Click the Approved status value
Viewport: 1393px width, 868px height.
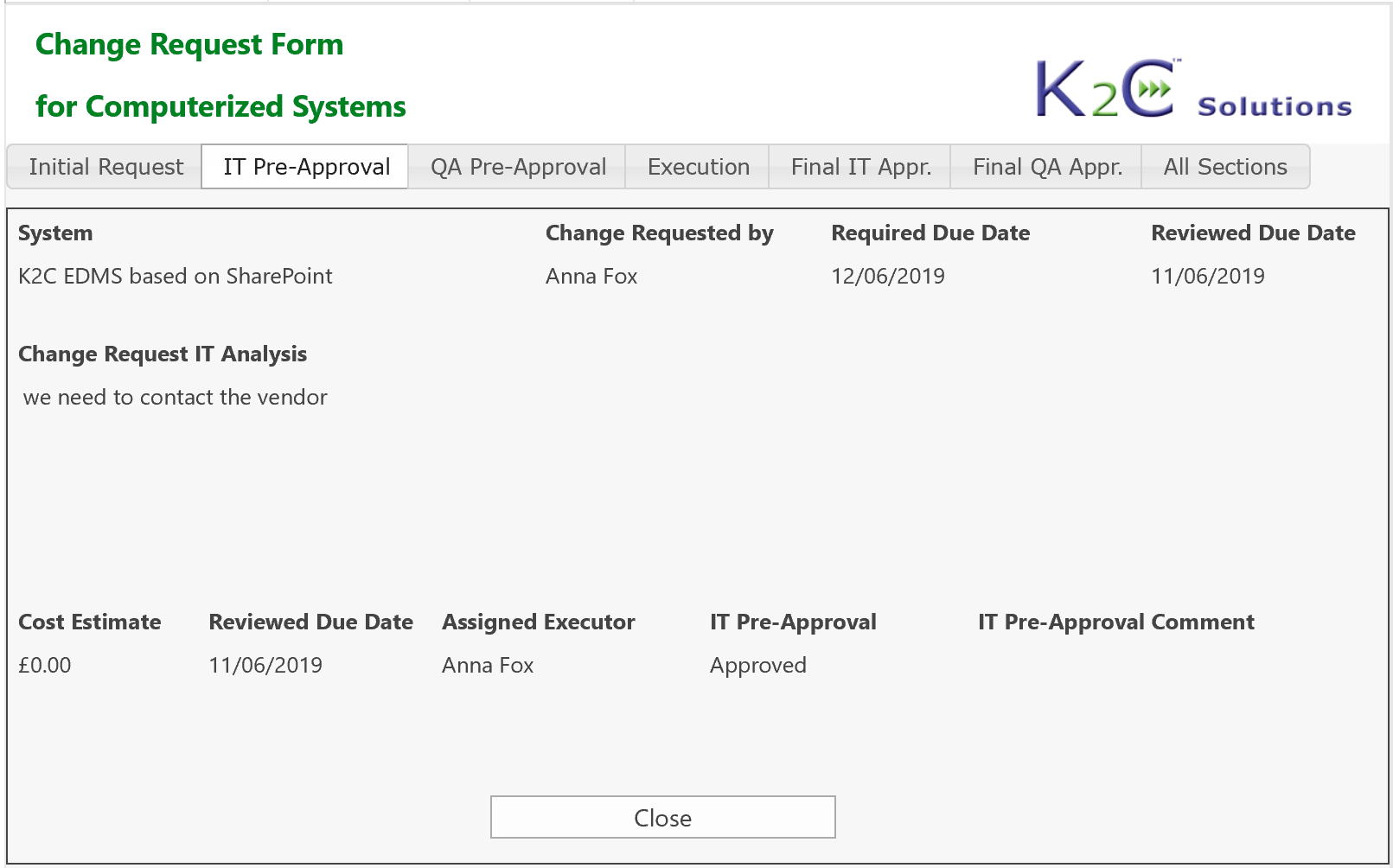[757, 666]
